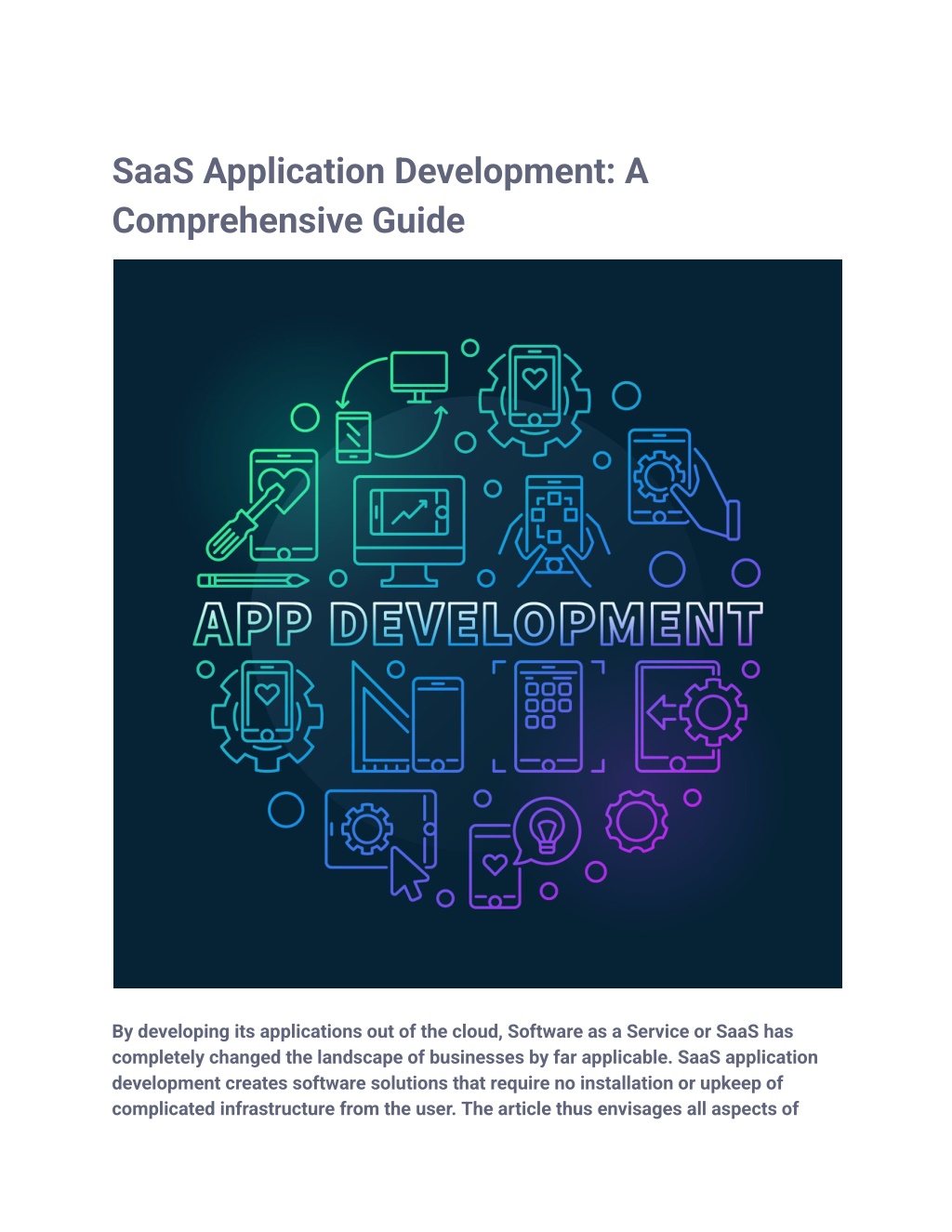Click the 'SaaS Application Development: A' title line

379,172
